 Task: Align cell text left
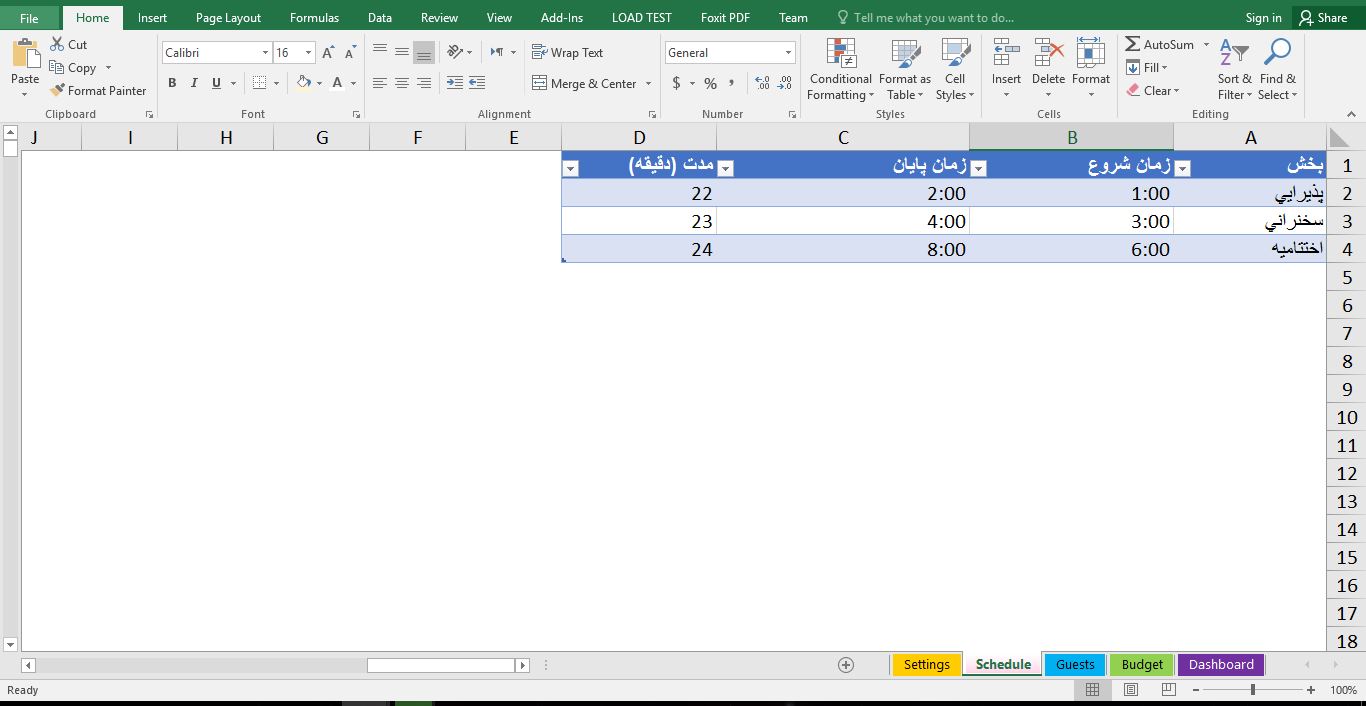(380, 83)
